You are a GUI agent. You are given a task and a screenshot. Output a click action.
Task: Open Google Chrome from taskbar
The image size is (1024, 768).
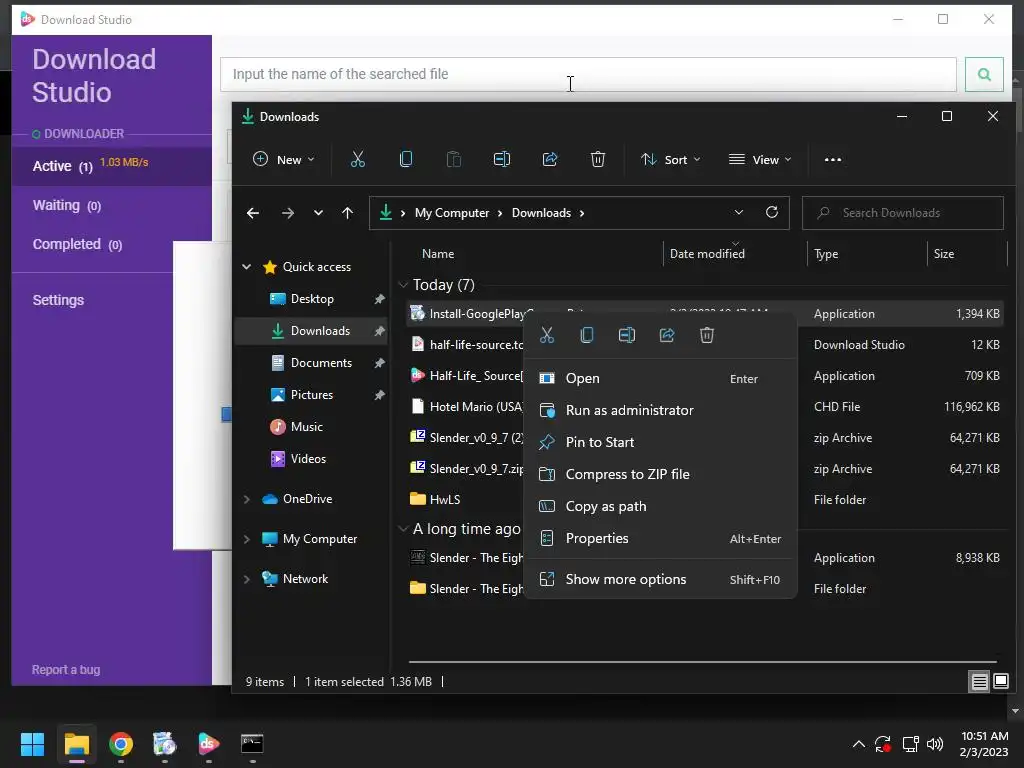pyautogui.click(x=121, y=744)
